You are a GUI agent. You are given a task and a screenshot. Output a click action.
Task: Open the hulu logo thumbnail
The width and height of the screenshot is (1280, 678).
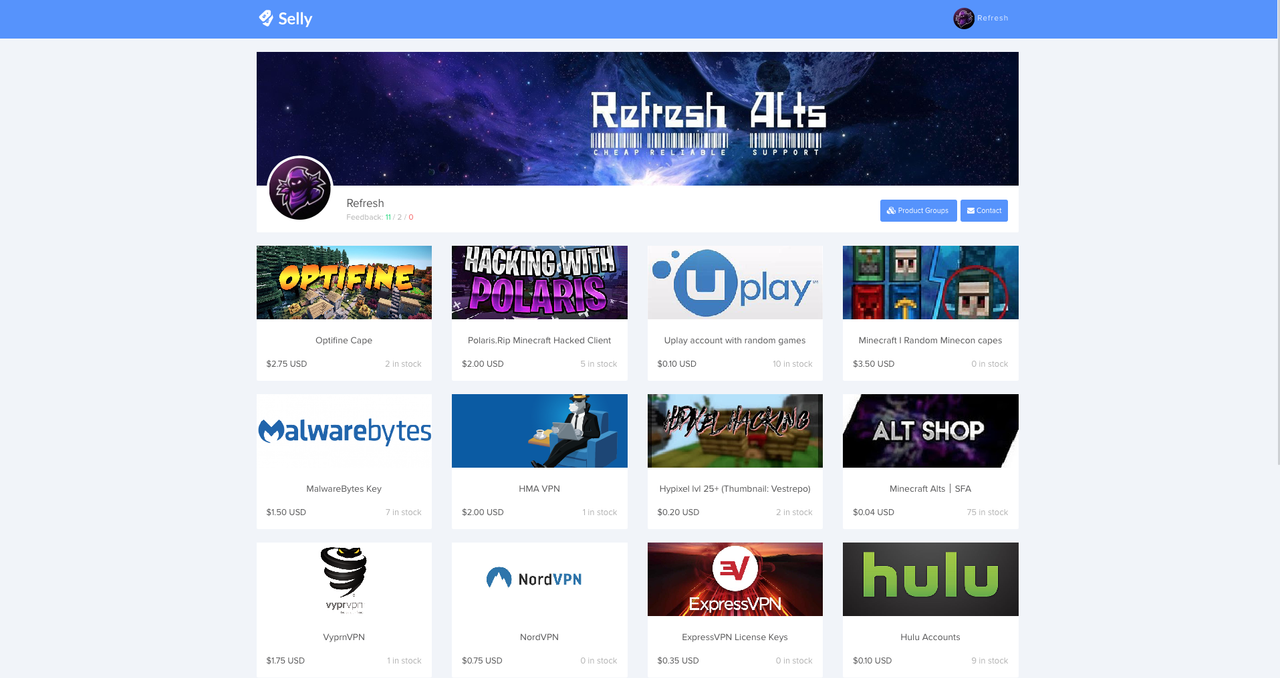pos(931,580)
